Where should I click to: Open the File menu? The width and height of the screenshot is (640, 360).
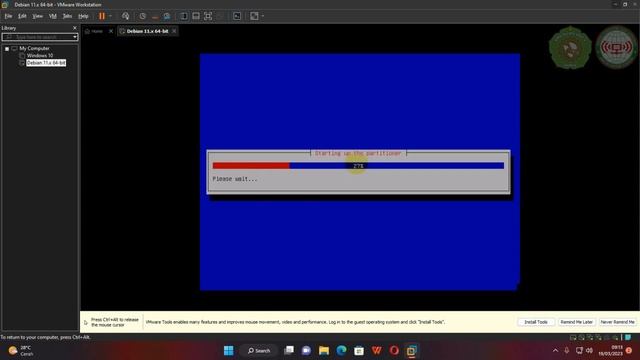coord(8,16)
